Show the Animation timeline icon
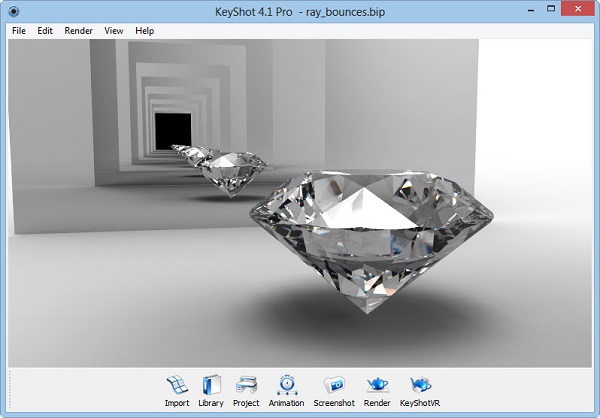 [286, 385]
